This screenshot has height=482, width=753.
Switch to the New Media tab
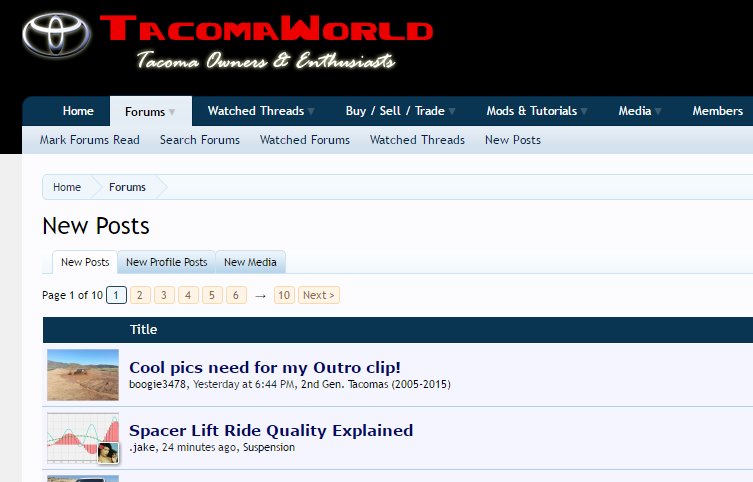click(x=250, y=262)
